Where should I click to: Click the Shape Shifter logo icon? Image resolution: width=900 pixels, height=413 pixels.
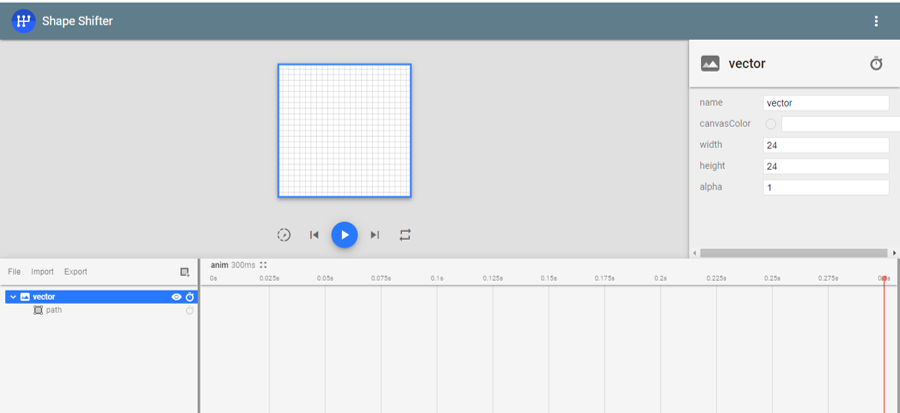point(24,21)
